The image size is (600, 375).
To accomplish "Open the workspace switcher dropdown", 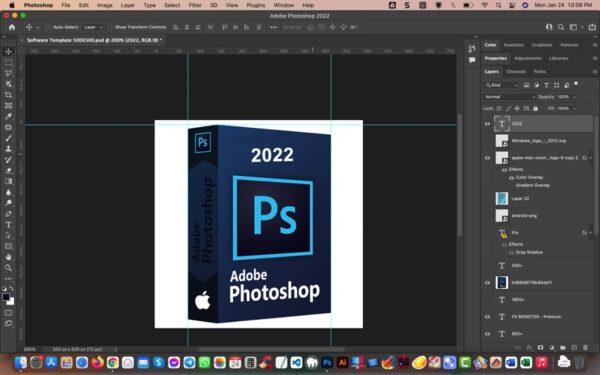I will (x=575, y=27).
